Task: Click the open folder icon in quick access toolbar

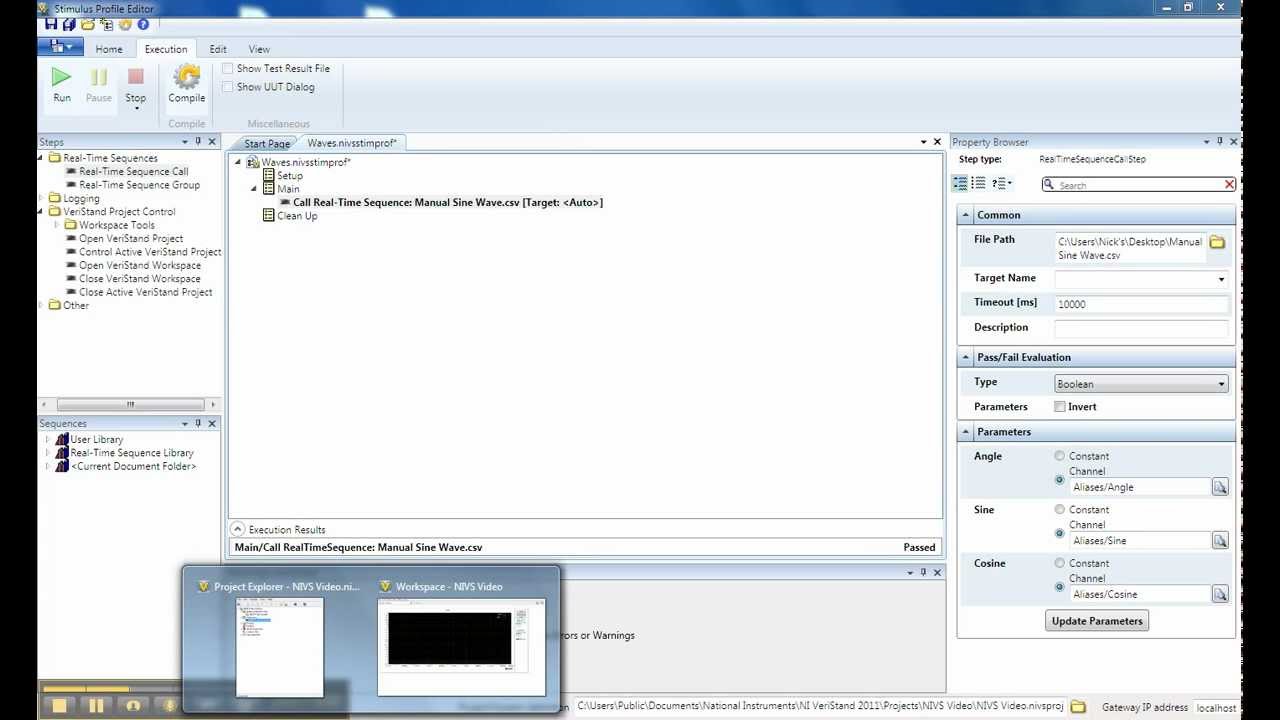Action: pyautogui.click(x=88, y=24)
